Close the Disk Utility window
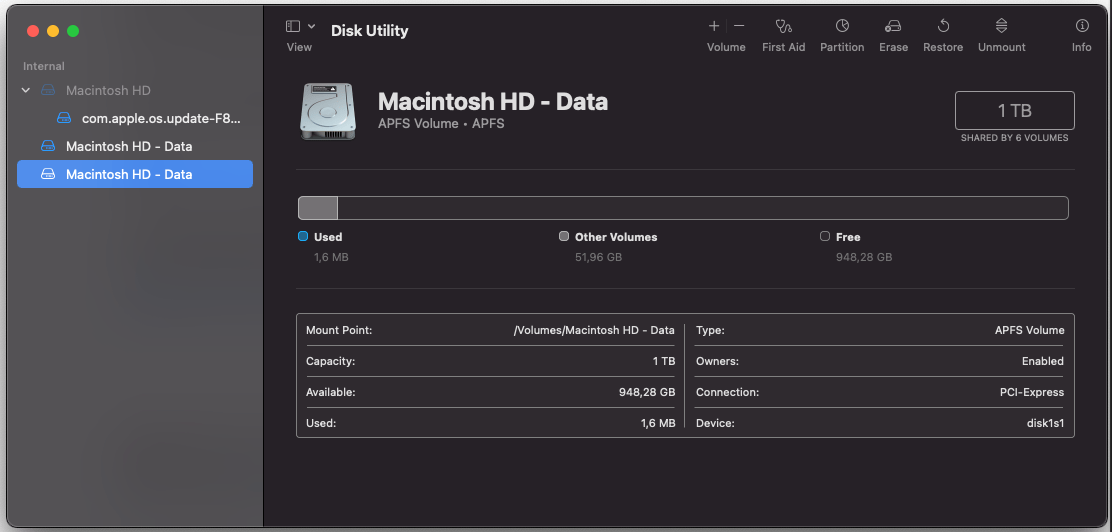This screenshot has height=532, width=1112. coord(33,31)
